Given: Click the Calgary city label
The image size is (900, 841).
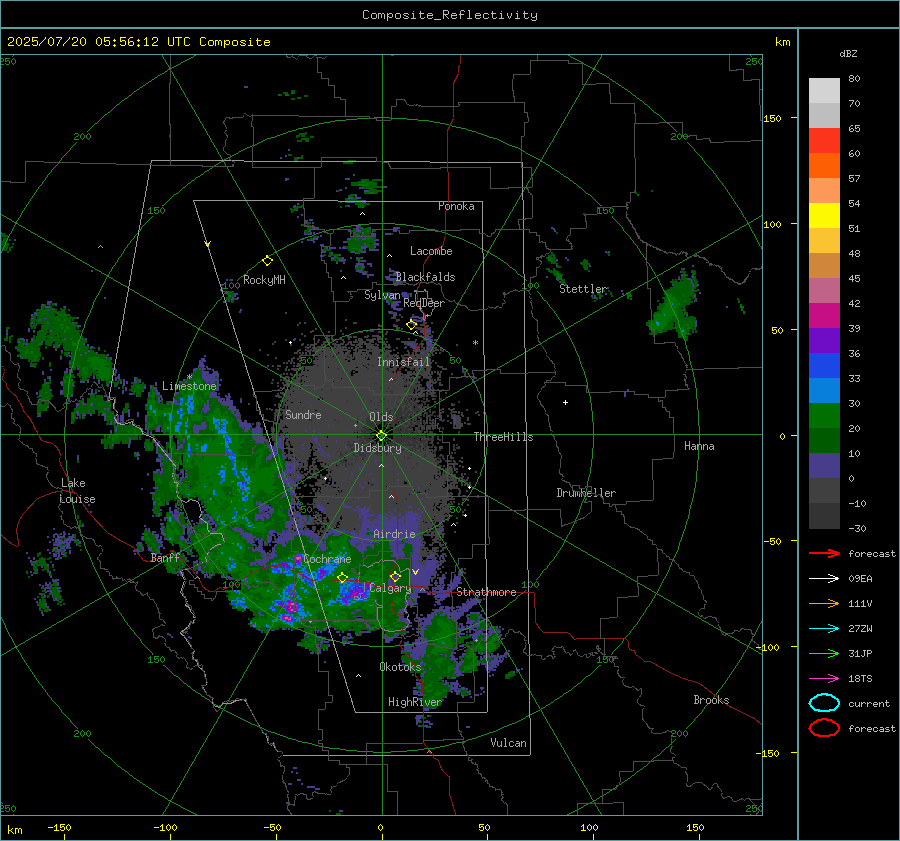Looking at the screenshot, I should tap(390, 588).
